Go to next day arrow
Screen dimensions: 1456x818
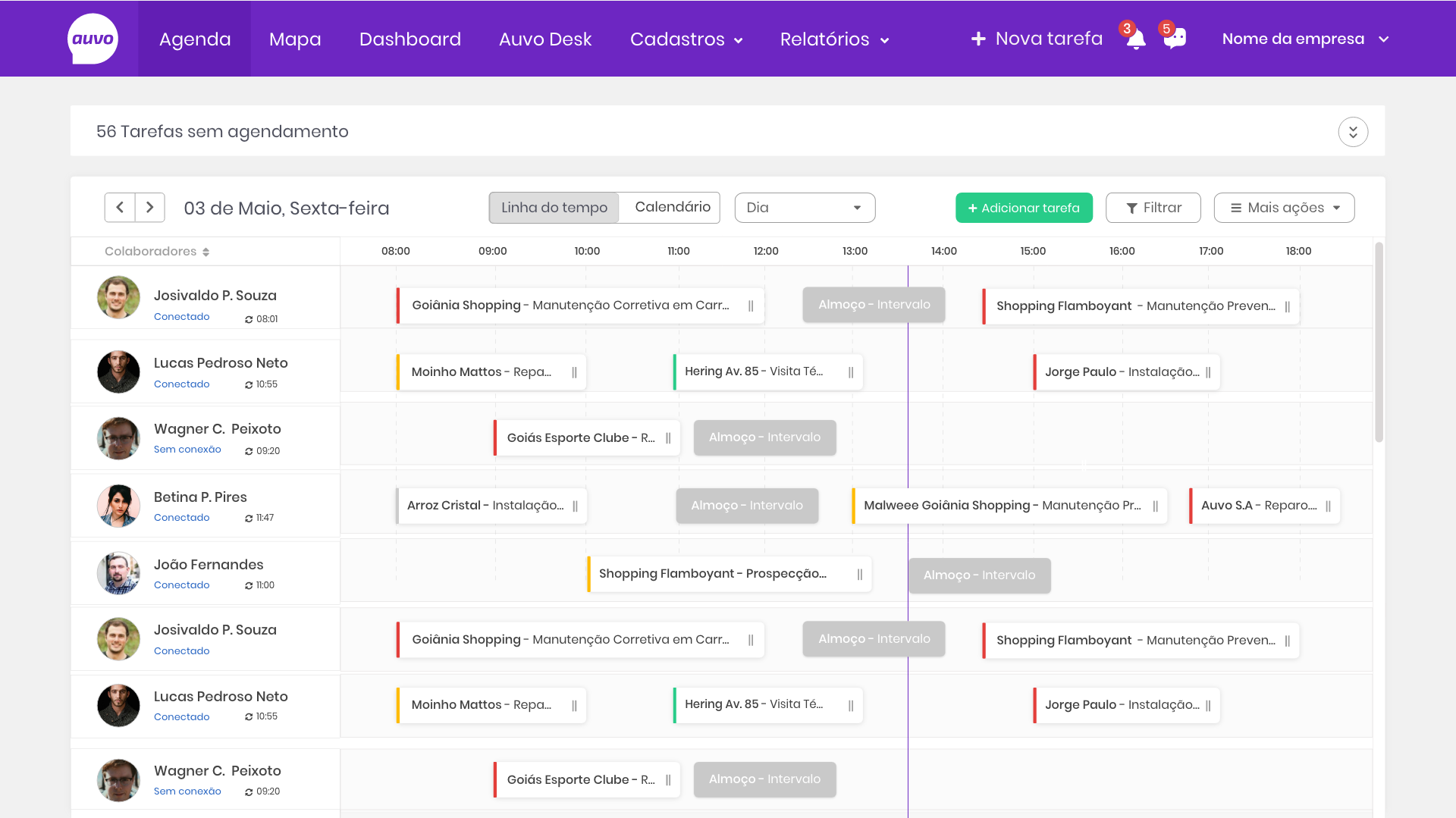[150, 208]
